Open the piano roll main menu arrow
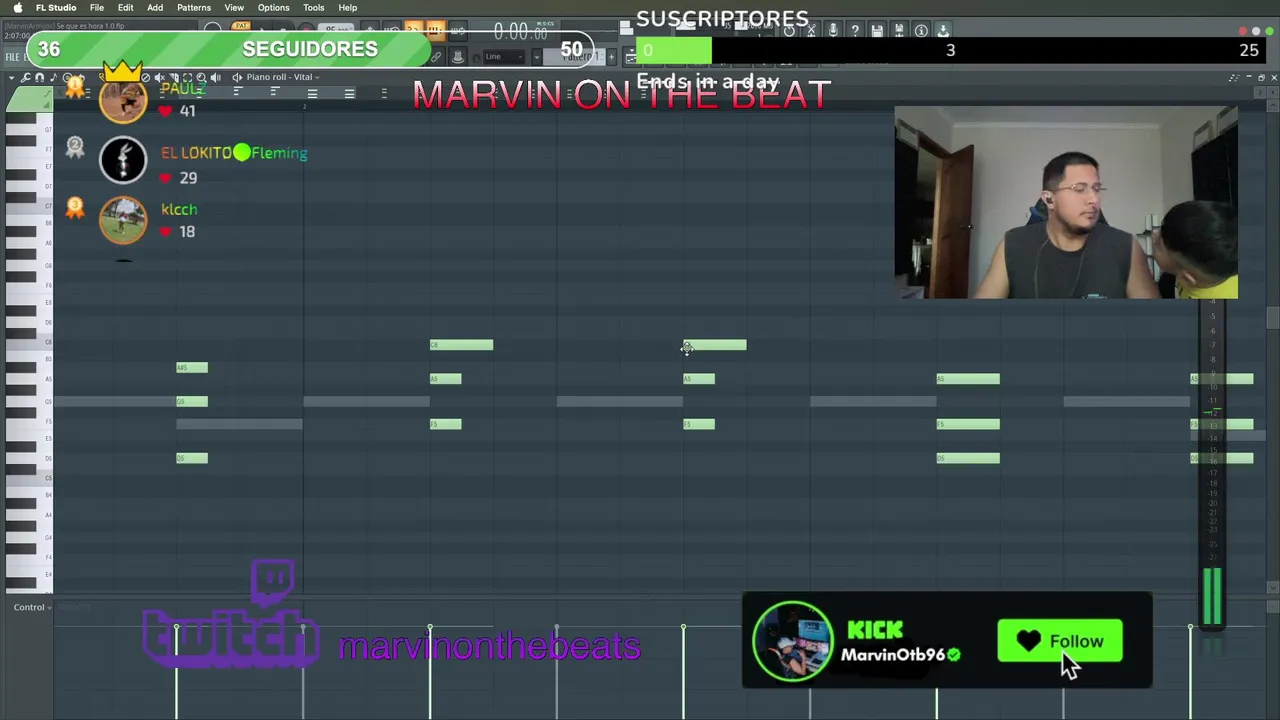Screen dimensions: 1280x720 pos(11,77)
